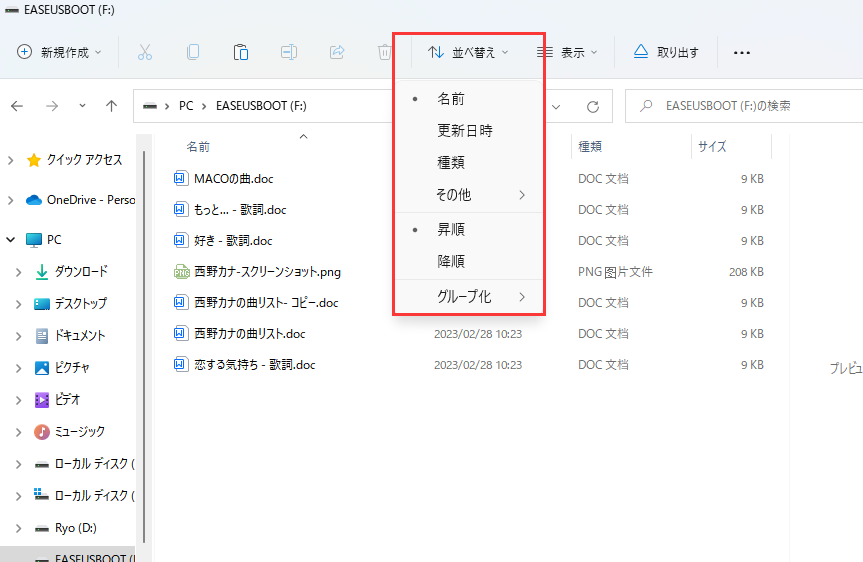
Task: Select file 恋する気持ち - 歌詞.doc
Action: tap(254, 364)
